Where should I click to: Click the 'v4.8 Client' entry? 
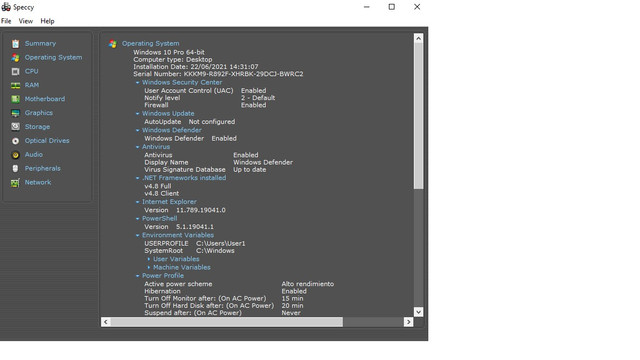pos(162,193)
